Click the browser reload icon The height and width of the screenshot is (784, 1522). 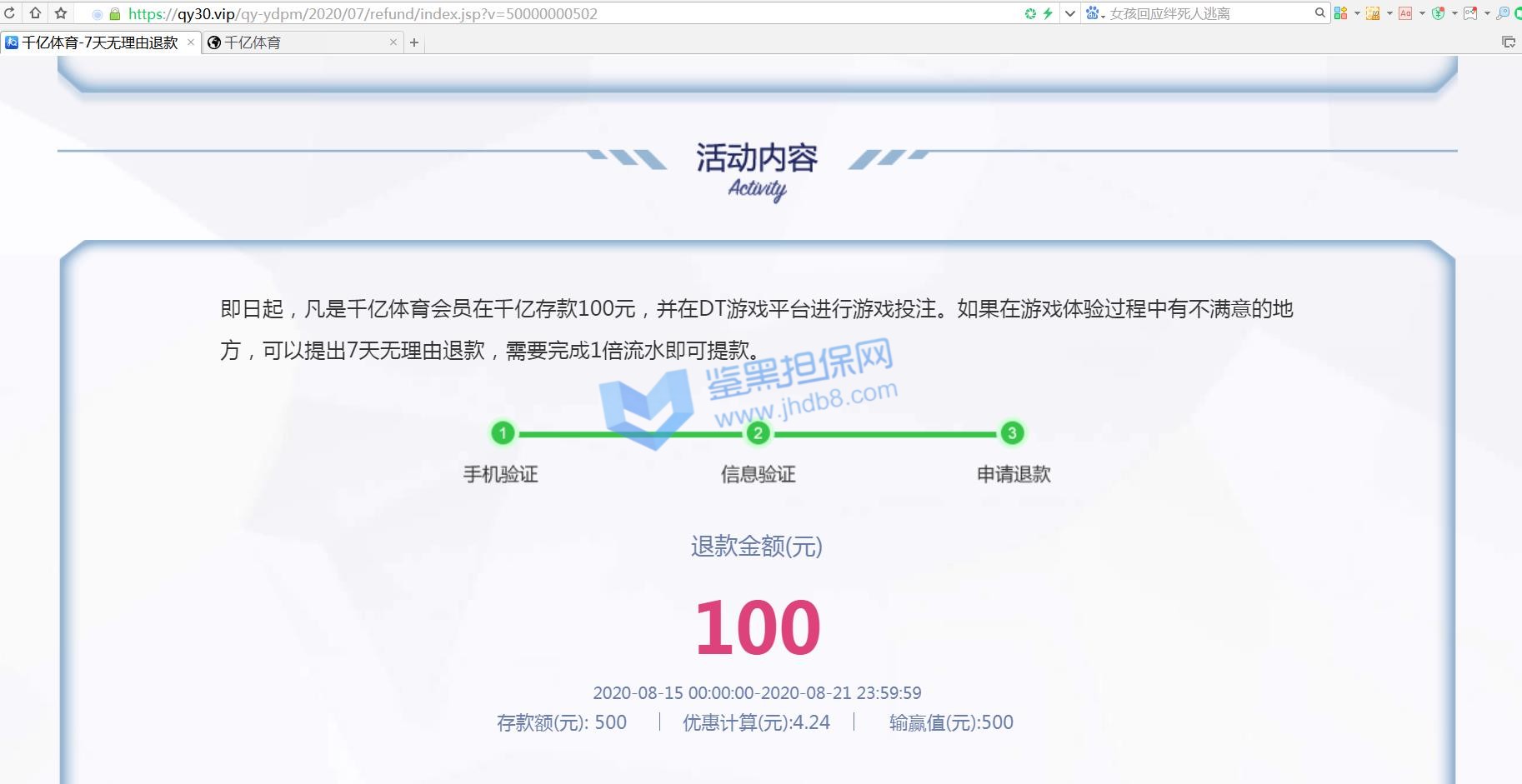pyautogui.click(x=9, y=13)
